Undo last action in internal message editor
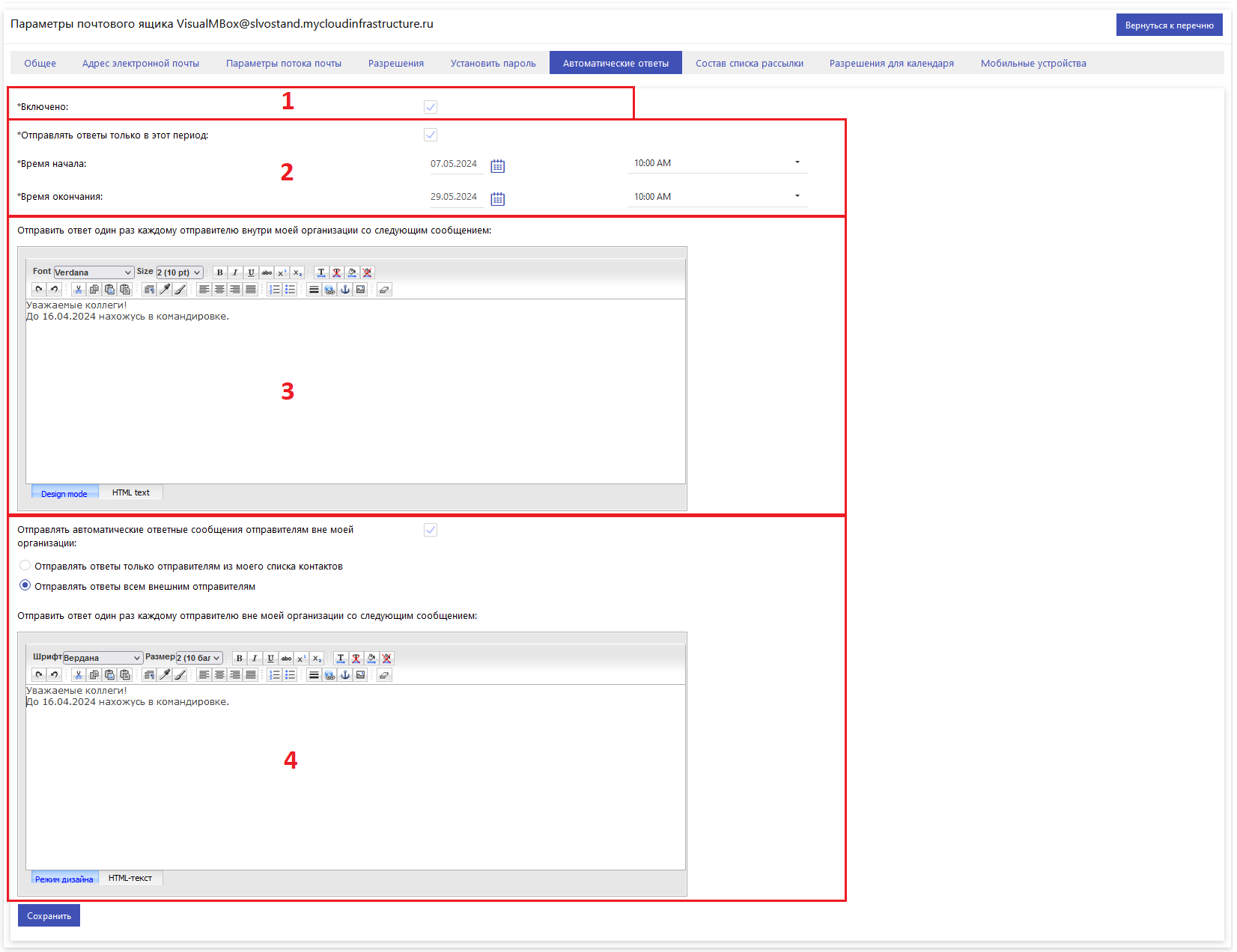Image resolution: width=1237 pixels, height=952 pixels. coord(54,290)
